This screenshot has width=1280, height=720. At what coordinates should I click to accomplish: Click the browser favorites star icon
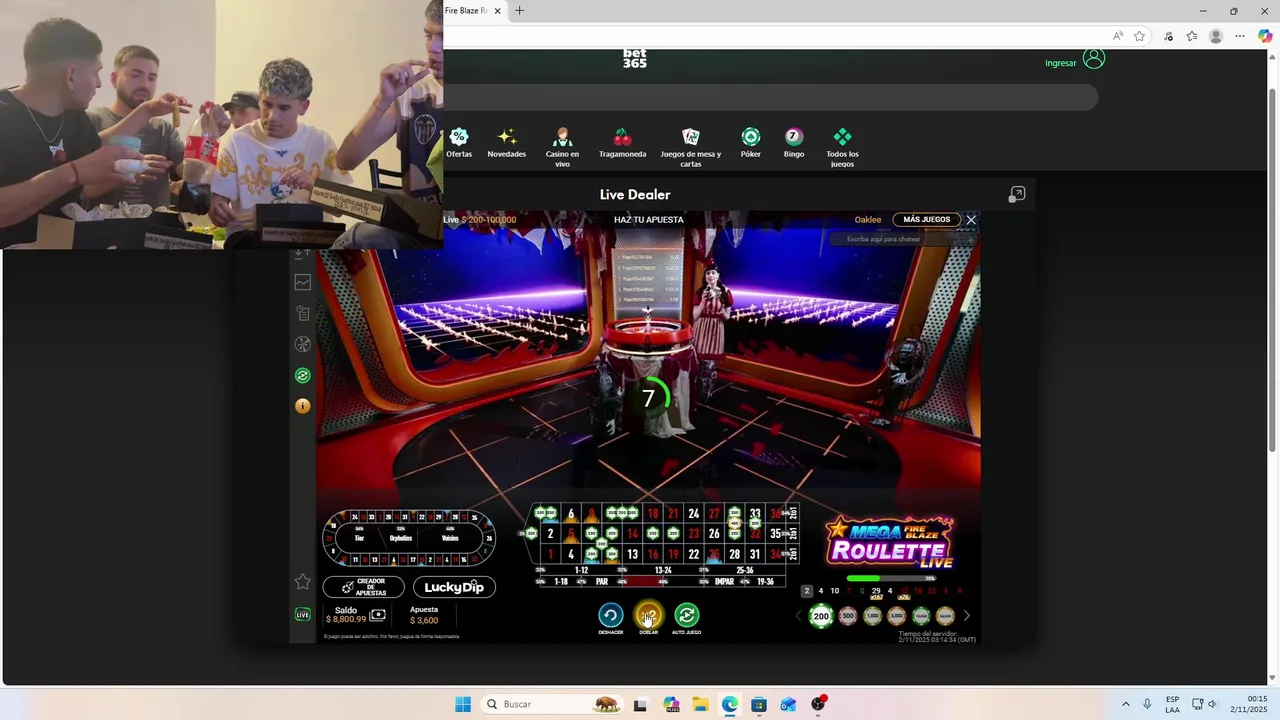pyautogui.click(x=1139, y=36)
